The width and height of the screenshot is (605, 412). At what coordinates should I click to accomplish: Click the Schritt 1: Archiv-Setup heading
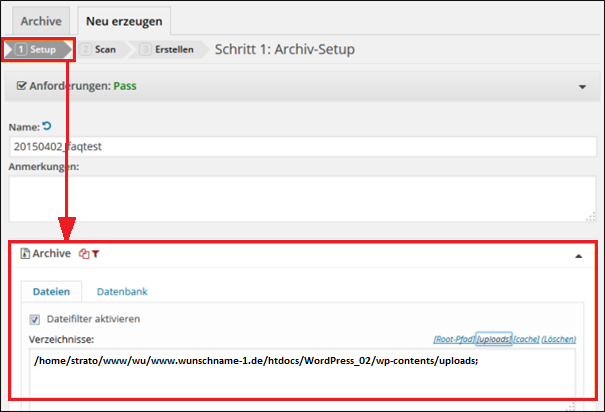[x=285, y=49]
